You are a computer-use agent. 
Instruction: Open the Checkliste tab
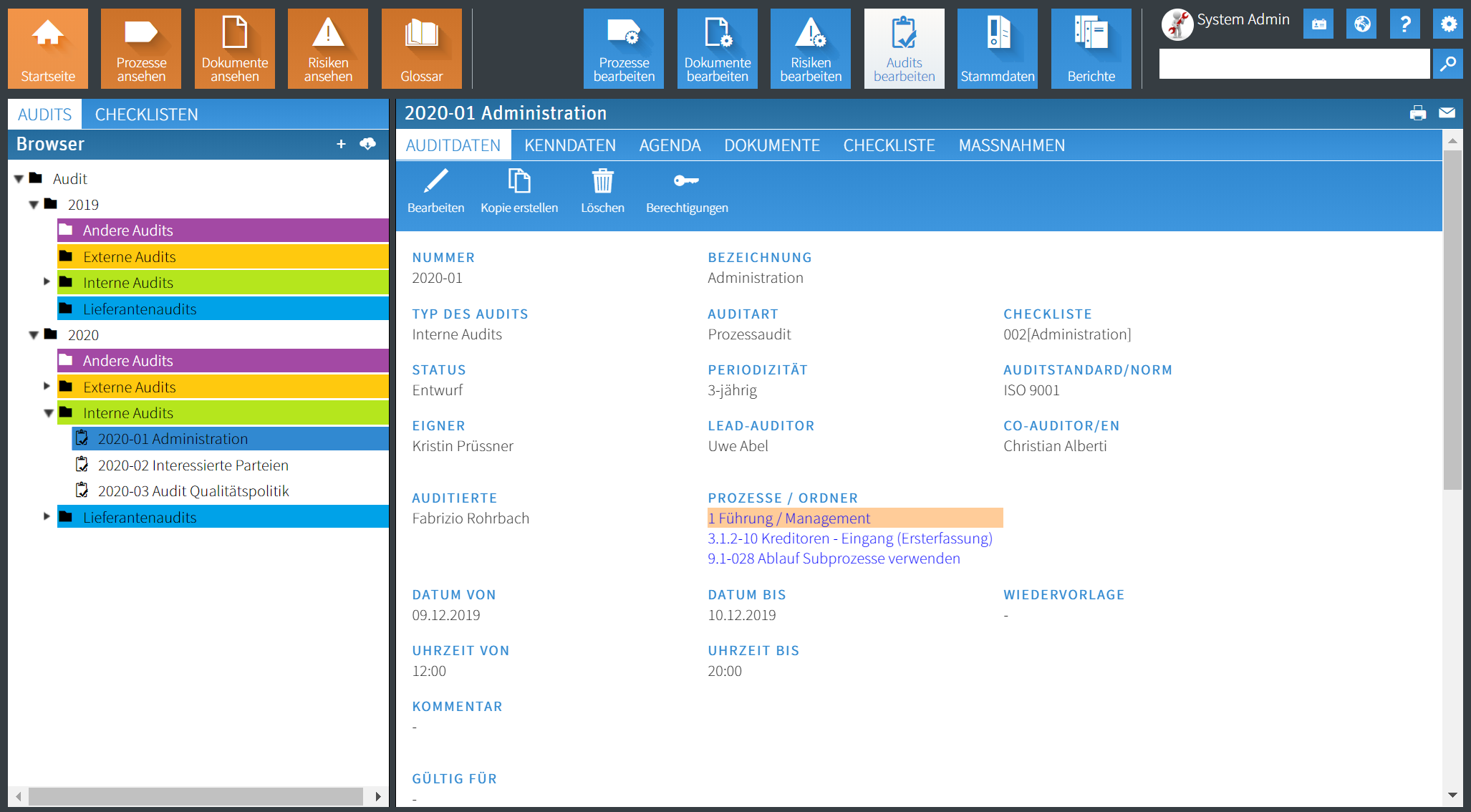[x=889, y=145]
